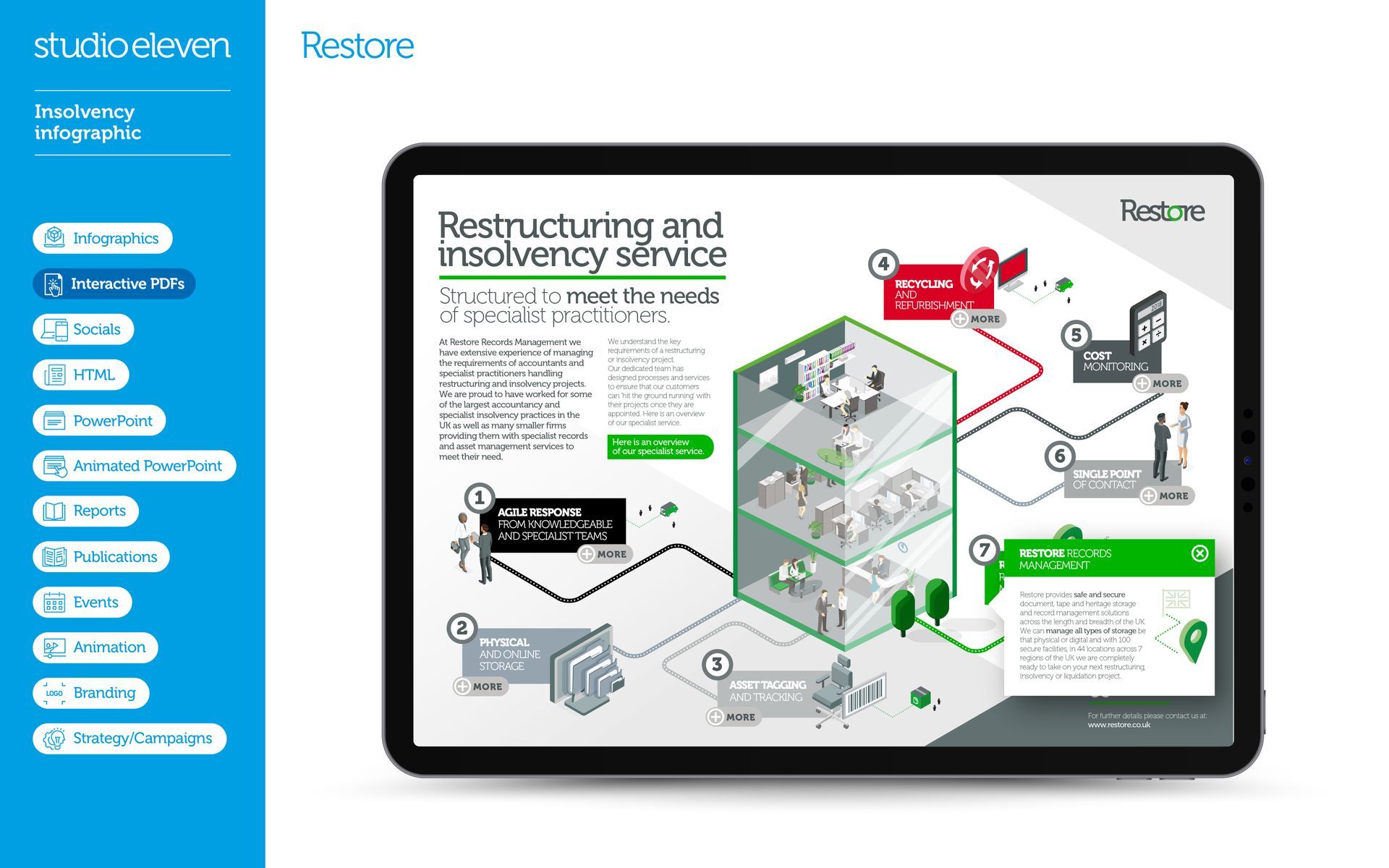Select Animated PowerPoint in sidebar
The height and width of the screenshot is (868, 1389).
[x=135, y=466]
